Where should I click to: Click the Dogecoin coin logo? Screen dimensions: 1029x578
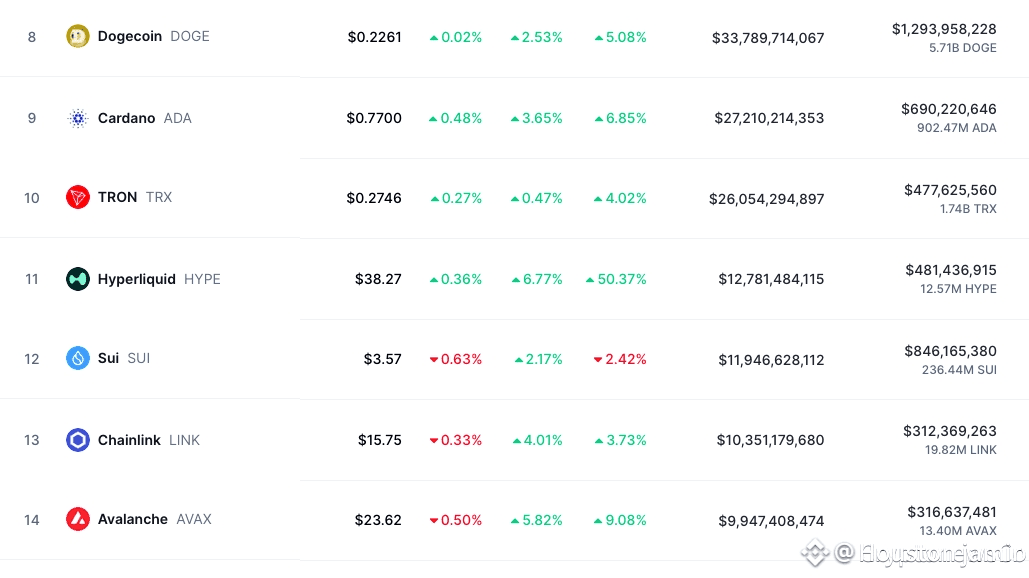(x=78, y=37)
